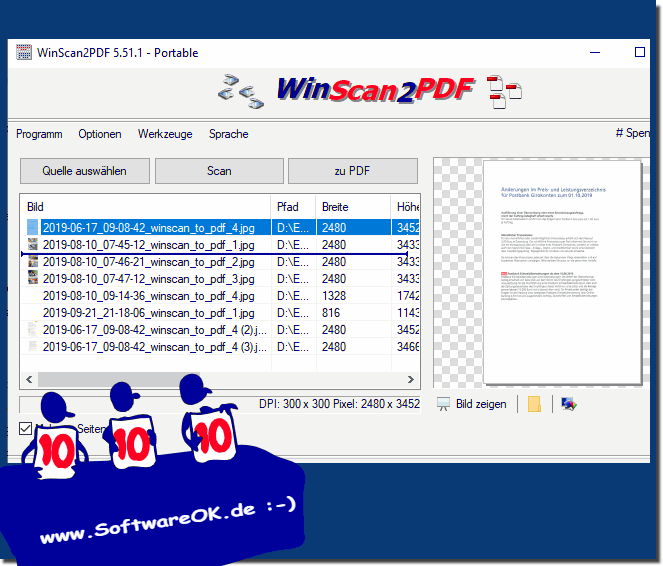
Task: Click Breite value 816 in the list
Action: coord(331,313)
